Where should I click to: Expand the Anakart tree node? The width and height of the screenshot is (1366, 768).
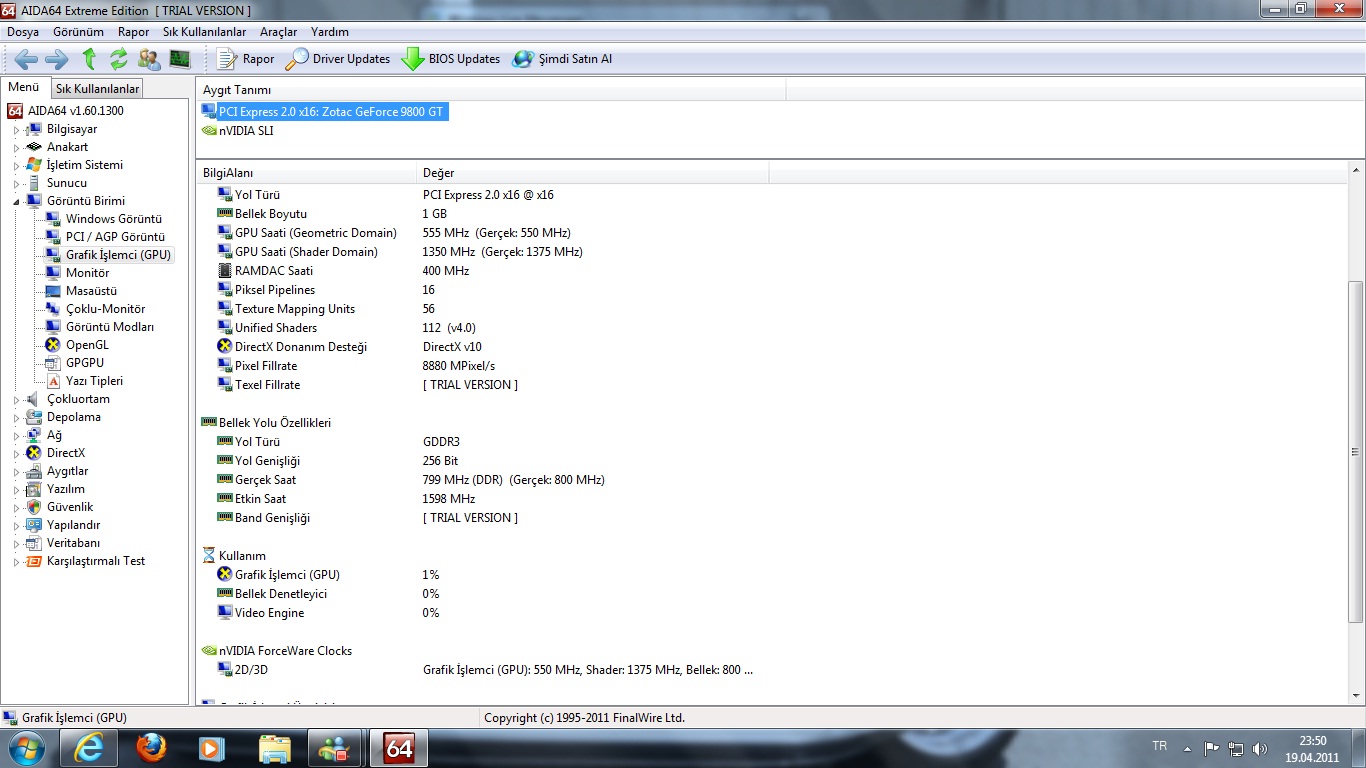click(x=16, y=148)
